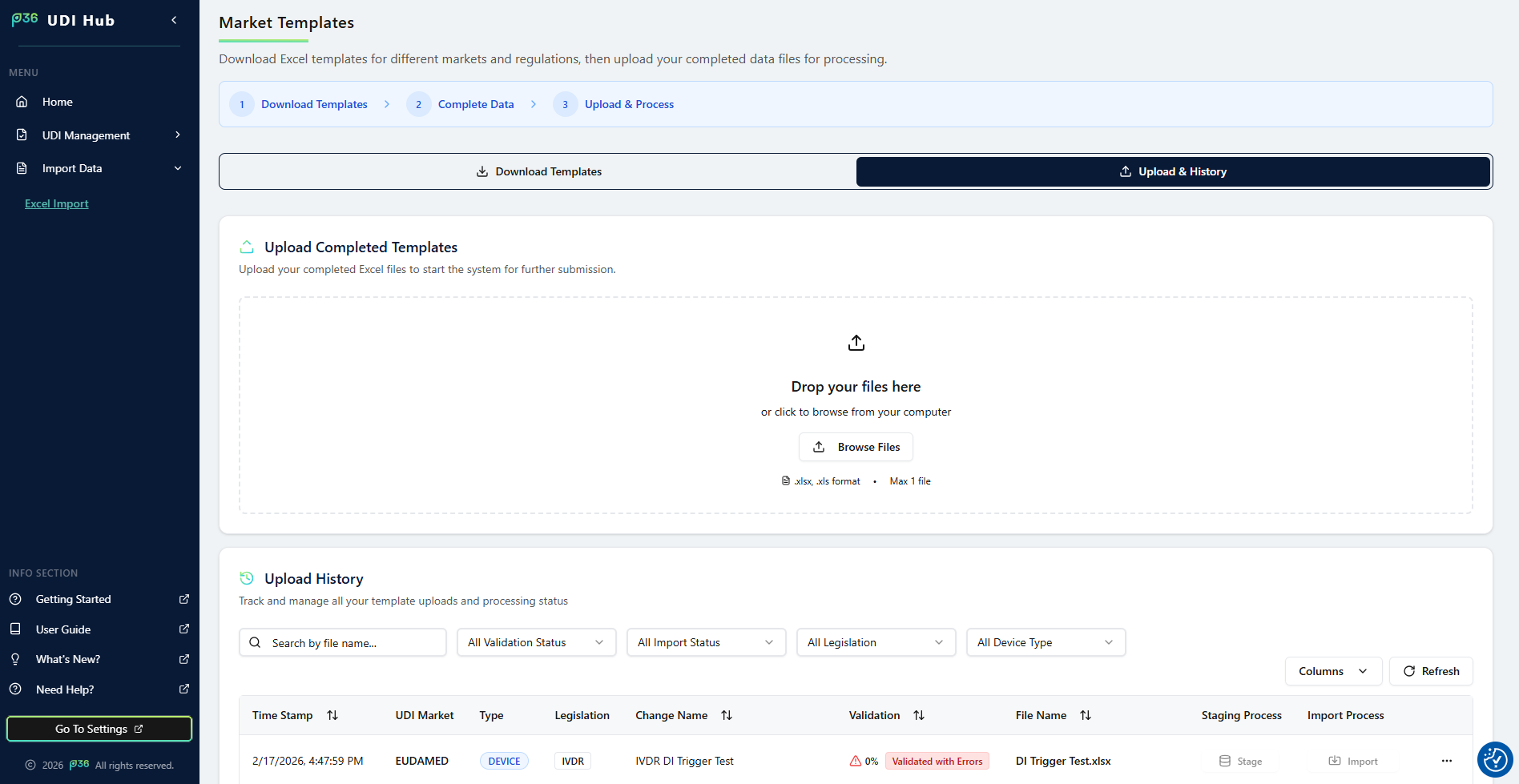This screenshot has width=1519, height=784.
Task: Click the drop zone text Drop your files here
Action: tap(856, 387)
